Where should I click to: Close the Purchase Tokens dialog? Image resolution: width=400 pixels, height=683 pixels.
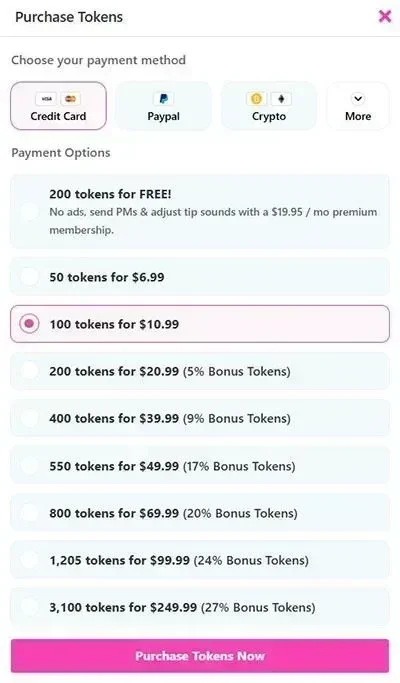tap(384, 17)
